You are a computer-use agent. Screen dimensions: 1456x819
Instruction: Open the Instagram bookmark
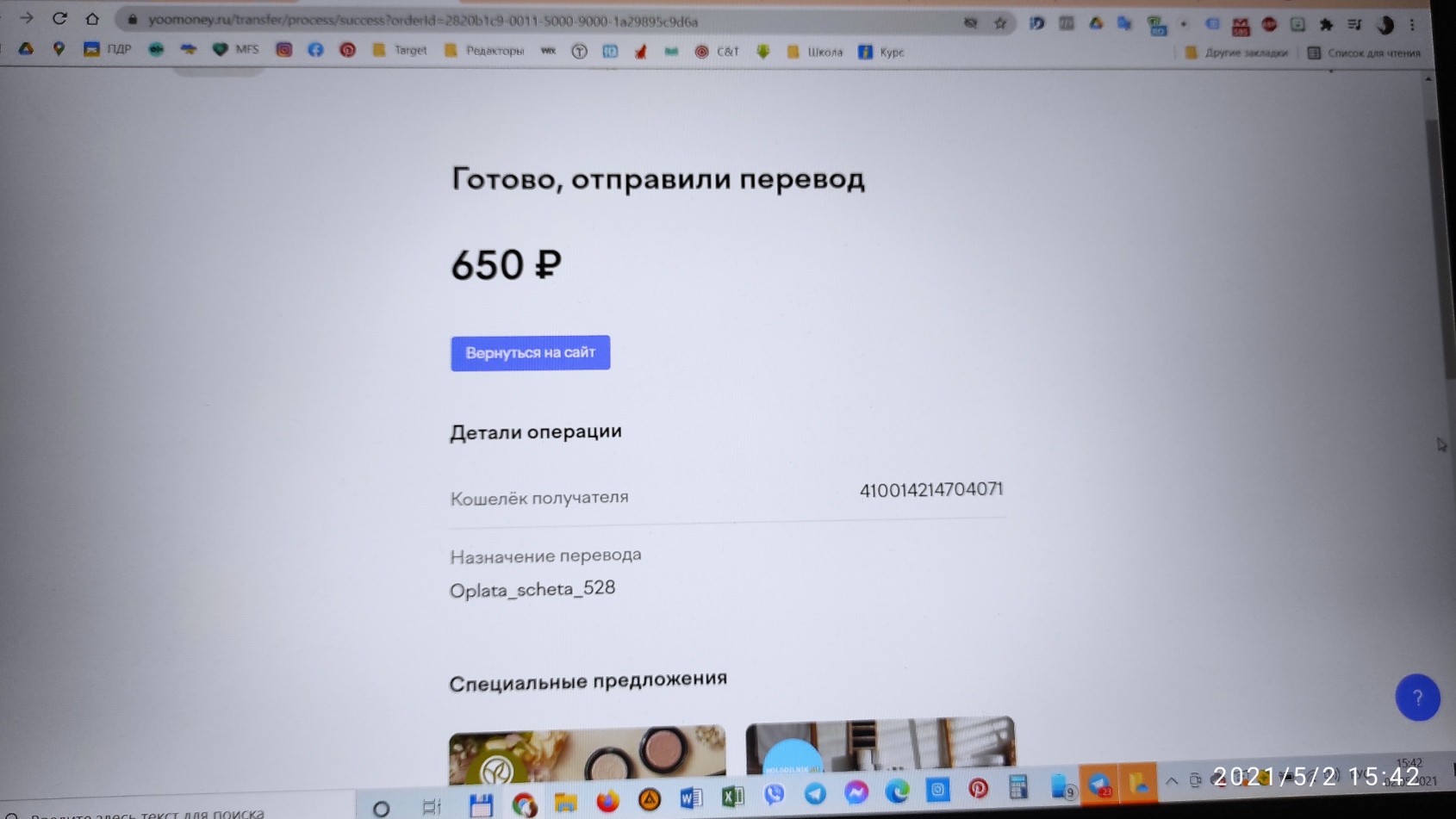[283, 50]
